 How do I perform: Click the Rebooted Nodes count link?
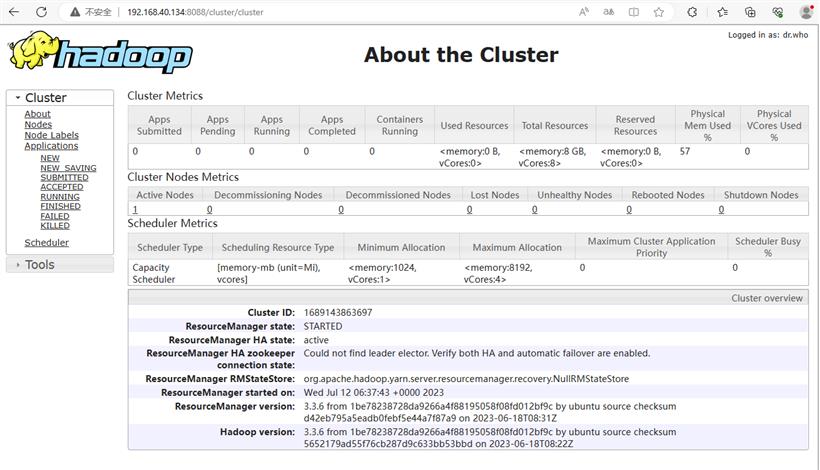tap(629, 210)
